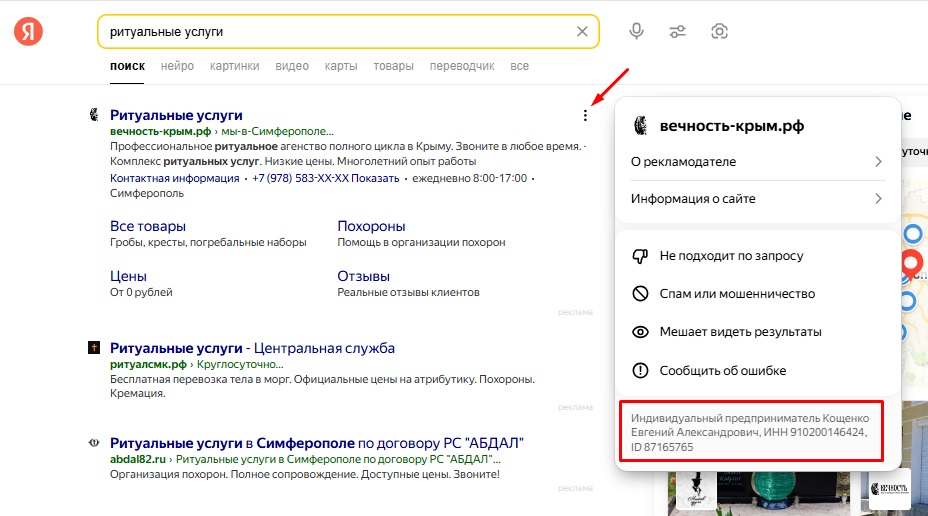Open Контактная информация link
The width and height of the screenshot is (928, 516).
coord(175,178)
